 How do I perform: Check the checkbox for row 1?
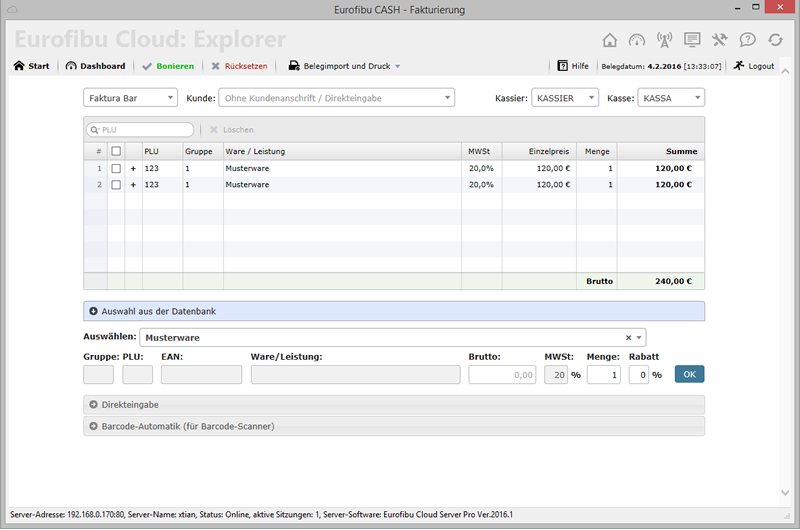point(116,168)
